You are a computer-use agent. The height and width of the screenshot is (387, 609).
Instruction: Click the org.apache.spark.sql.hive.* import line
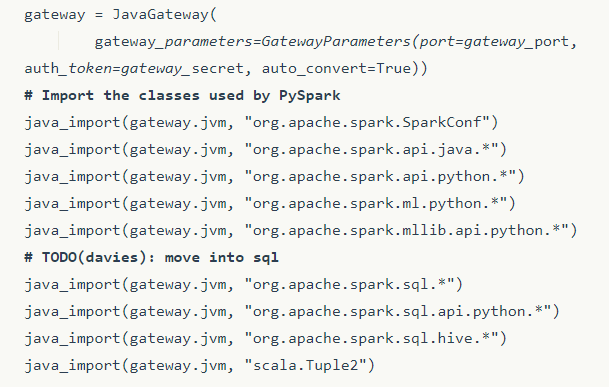click(x=266, y=339)
